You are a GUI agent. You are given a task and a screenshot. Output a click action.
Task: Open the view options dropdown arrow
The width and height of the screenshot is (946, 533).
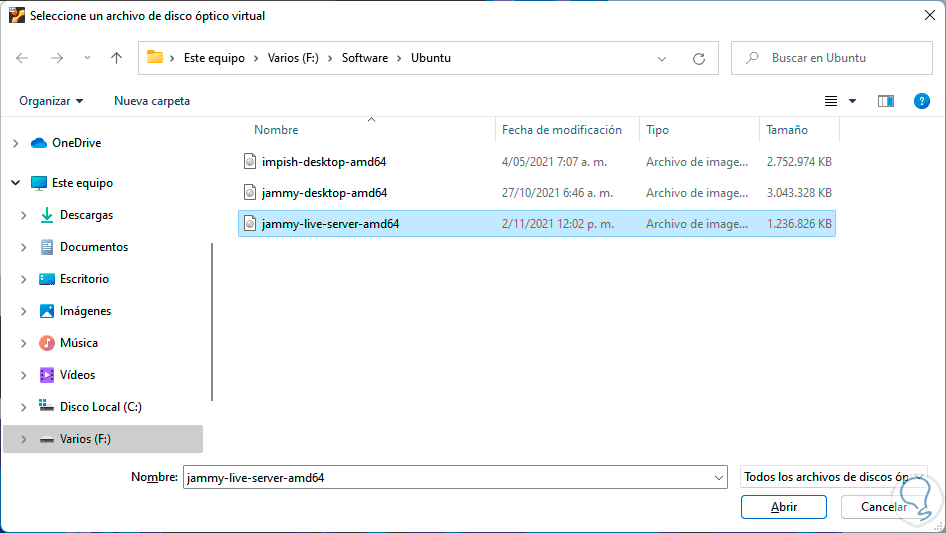pos(852,101)
